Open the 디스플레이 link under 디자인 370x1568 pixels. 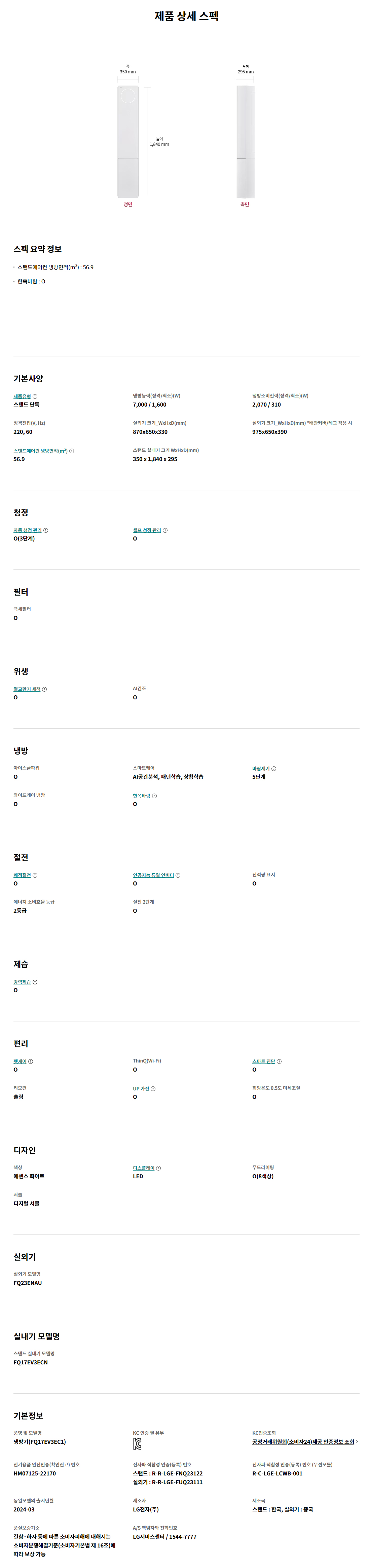click(144, 1168)
